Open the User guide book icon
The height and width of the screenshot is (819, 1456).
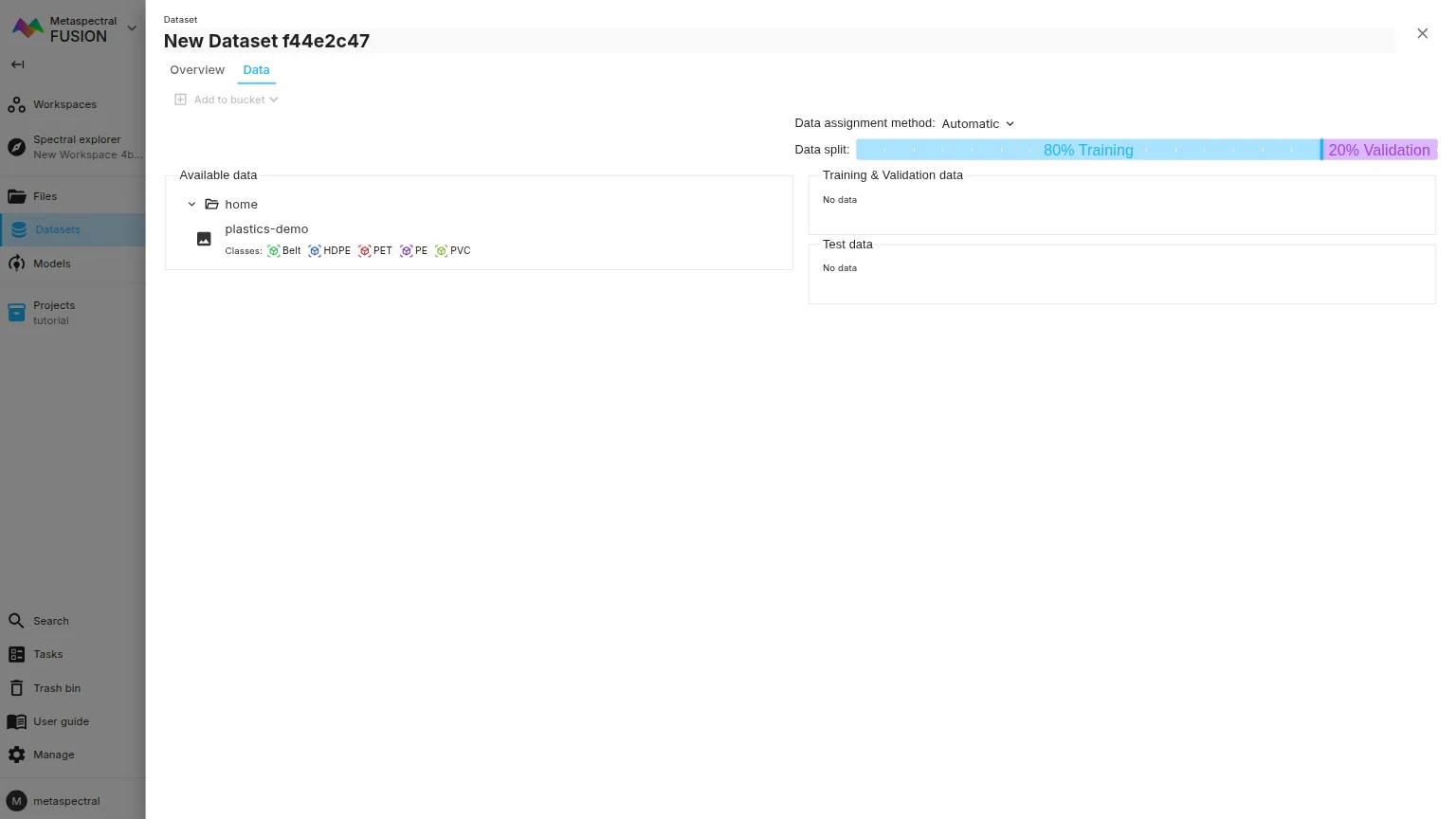pyautogui.click(x=16, y=721)
